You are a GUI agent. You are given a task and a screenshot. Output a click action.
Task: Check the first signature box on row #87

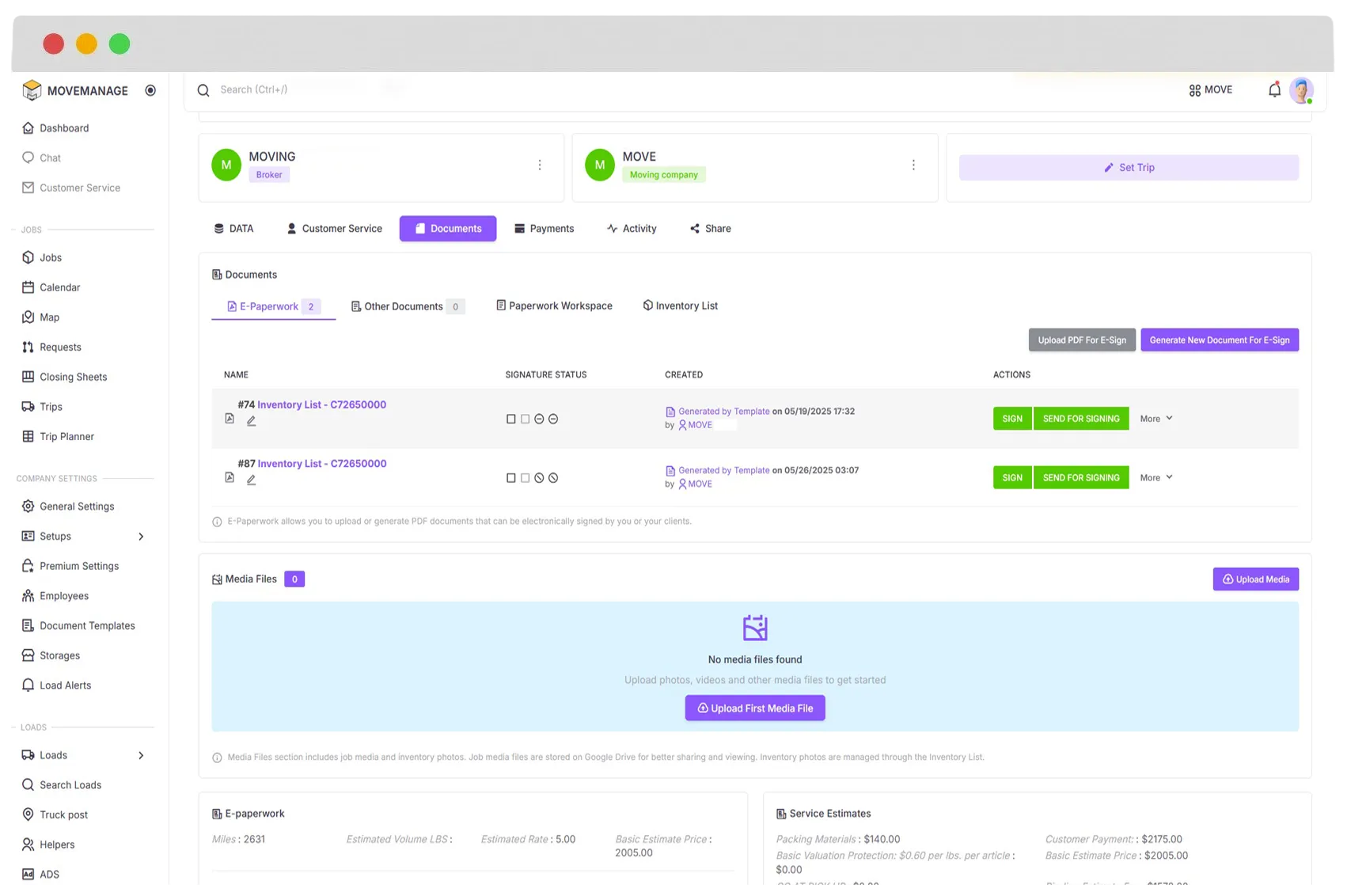511,477
